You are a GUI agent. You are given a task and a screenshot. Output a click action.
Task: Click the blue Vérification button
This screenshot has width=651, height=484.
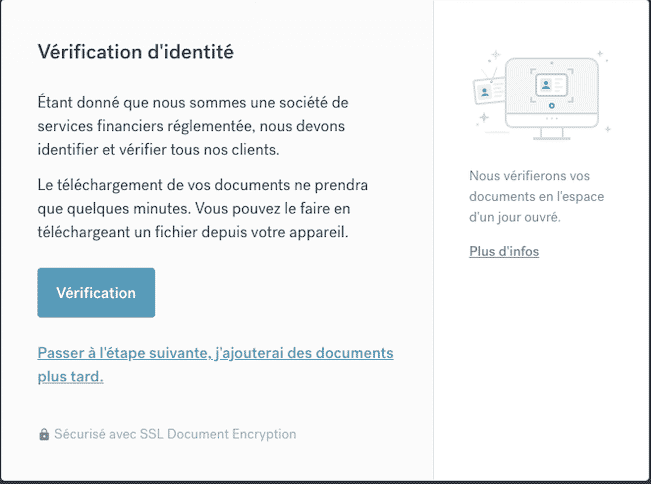pos(96,293)
